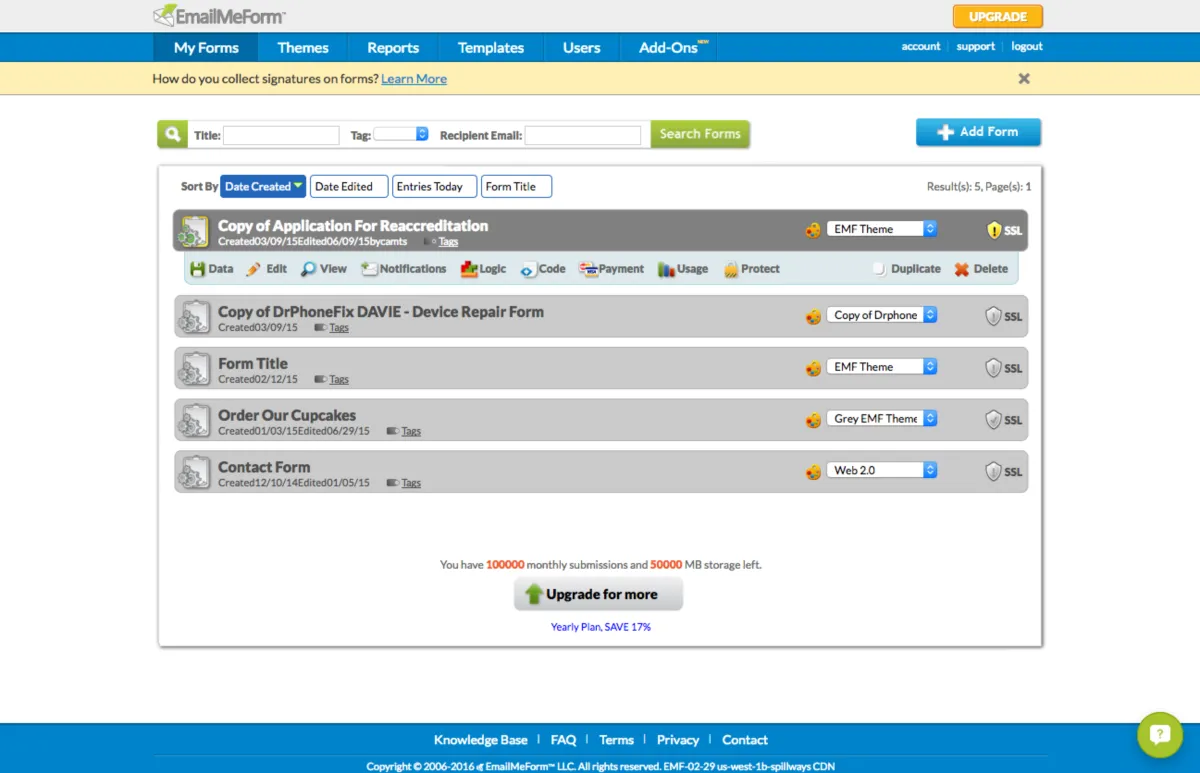Viewport: 1200px width, 773px height.
Task: Open the account link
Action: tap(921, 46)
